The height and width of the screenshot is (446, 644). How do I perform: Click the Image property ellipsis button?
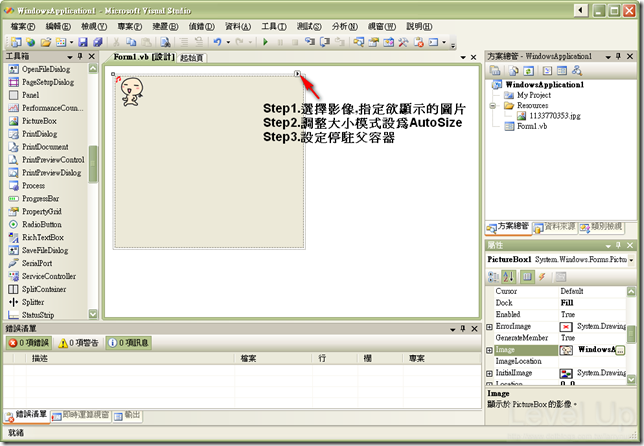coord(620,350)
